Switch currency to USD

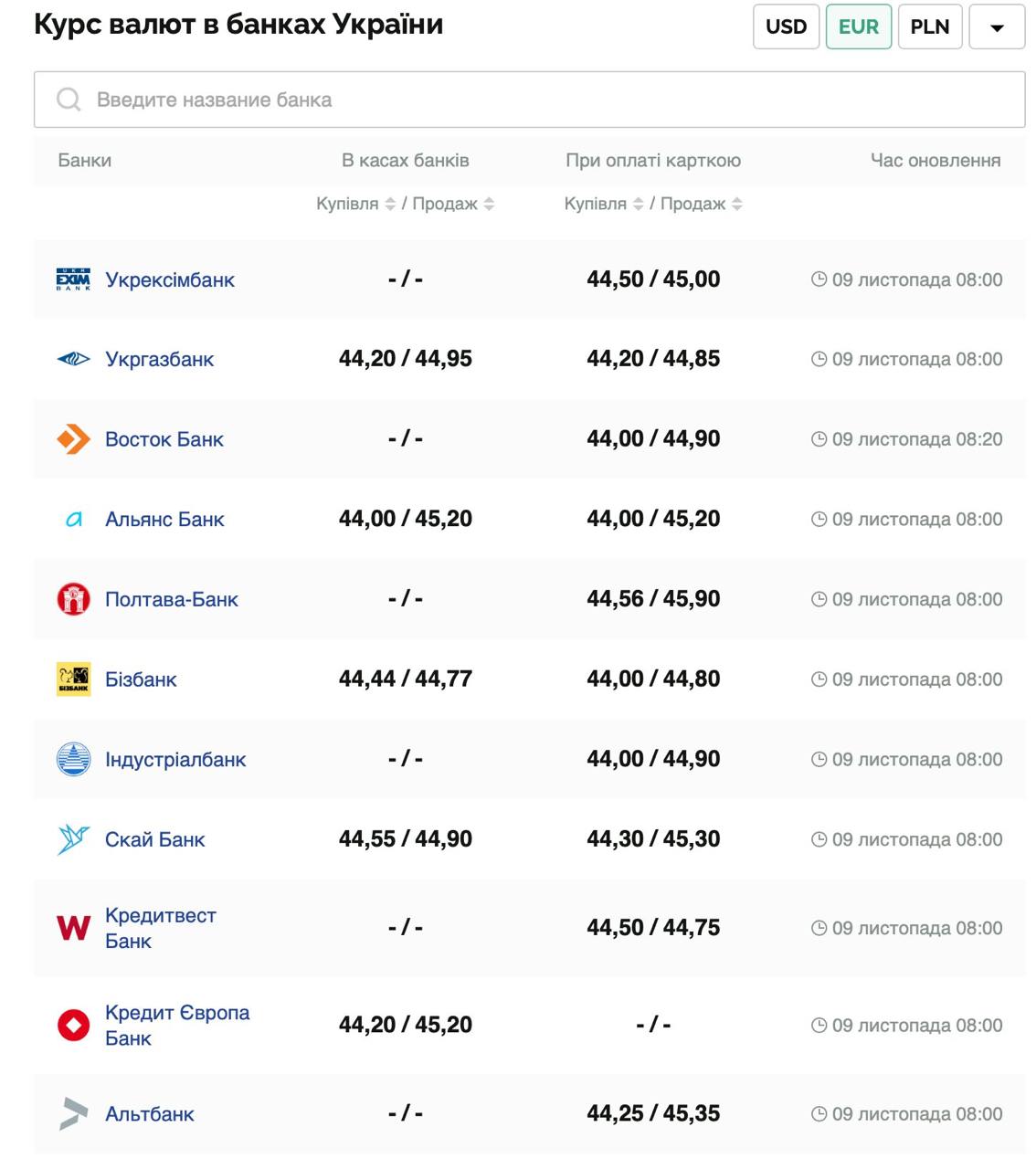(x=786, y=26)
